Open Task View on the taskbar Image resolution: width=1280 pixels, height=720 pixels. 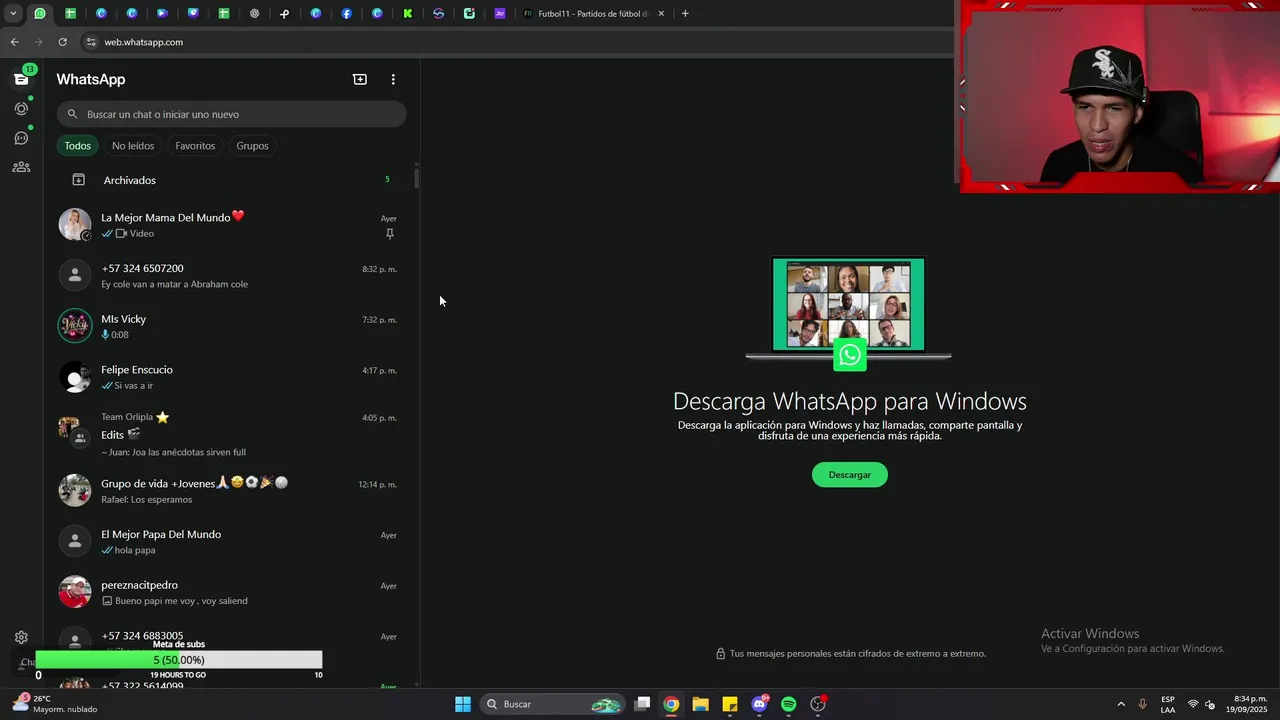point(643,704)
